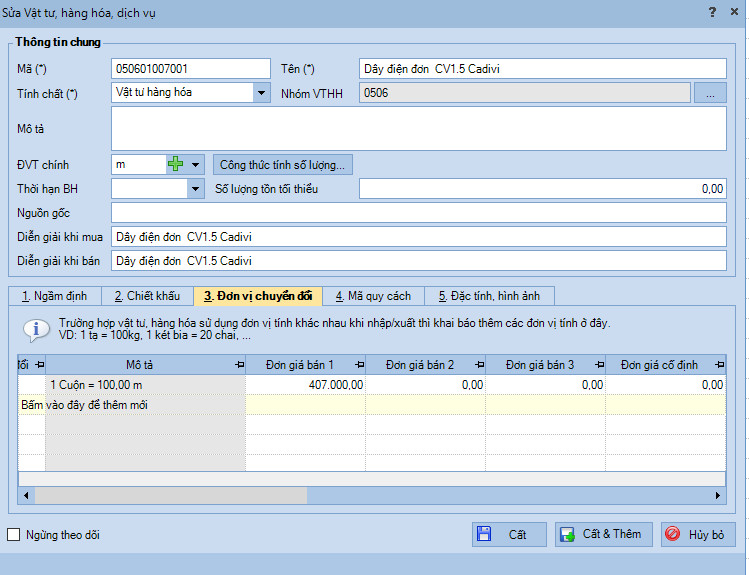Expand the ĐVT chính dropdown arrow
The image size is (749, 575).
[x=195, y=165]
